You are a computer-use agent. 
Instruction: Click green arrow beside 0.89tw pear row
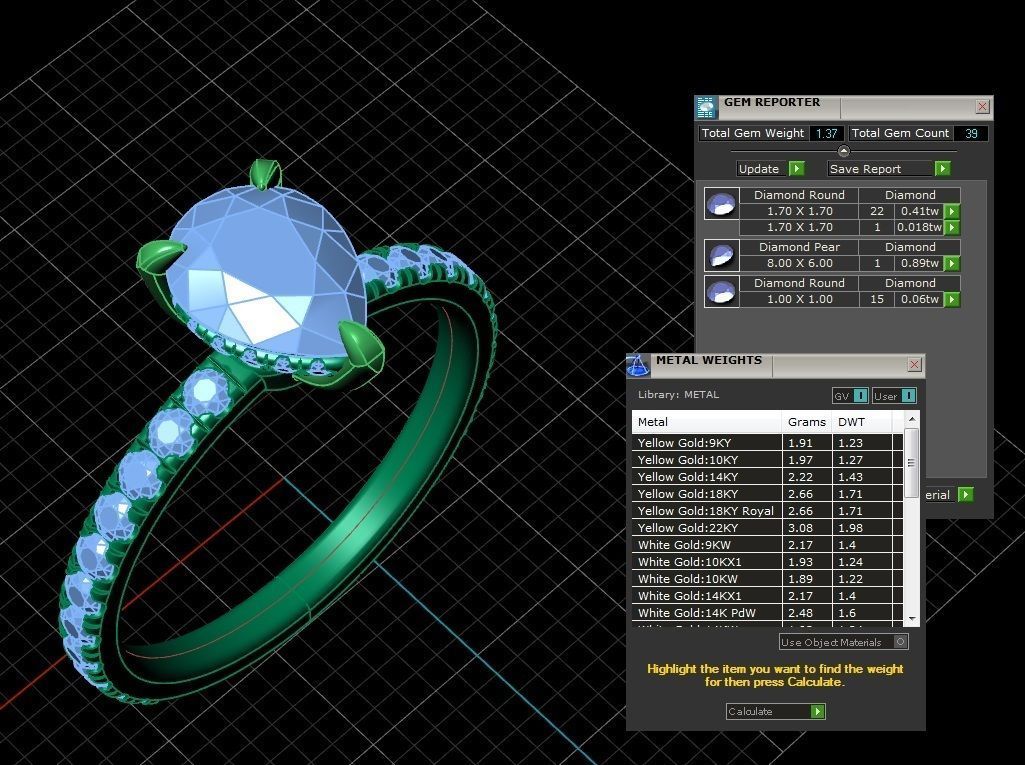click(952, 264)
